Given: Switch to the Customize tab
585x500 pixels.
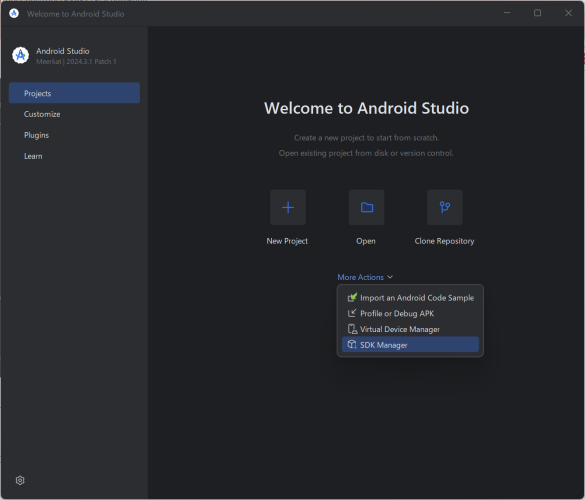Looking at the screenshot, I should tap(42, 114).
